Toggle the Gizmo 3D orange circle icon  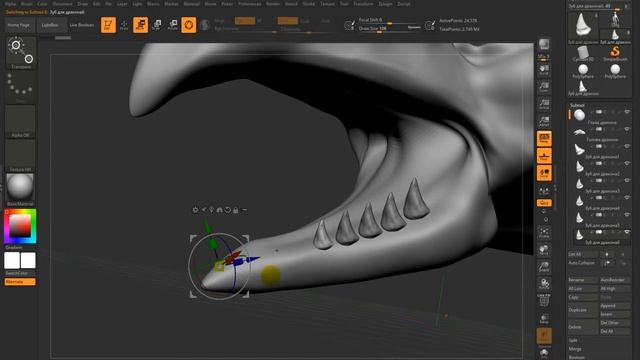coord(189,25)
